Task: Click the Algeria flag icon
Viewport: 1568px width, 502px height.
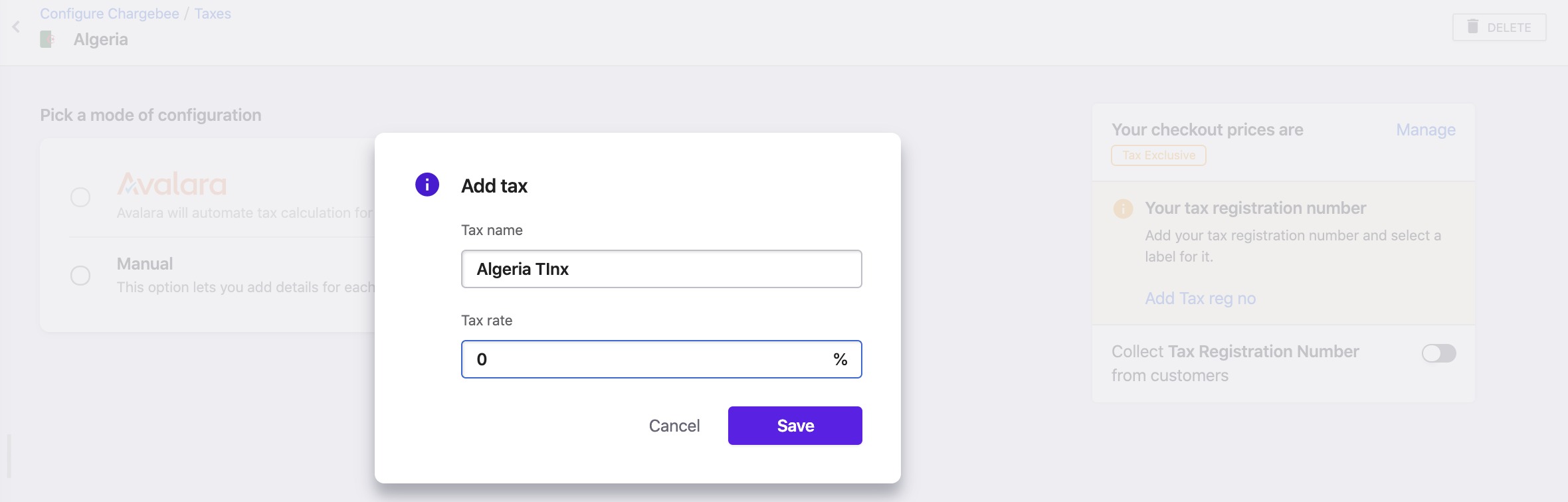Action: pos(47,40)
